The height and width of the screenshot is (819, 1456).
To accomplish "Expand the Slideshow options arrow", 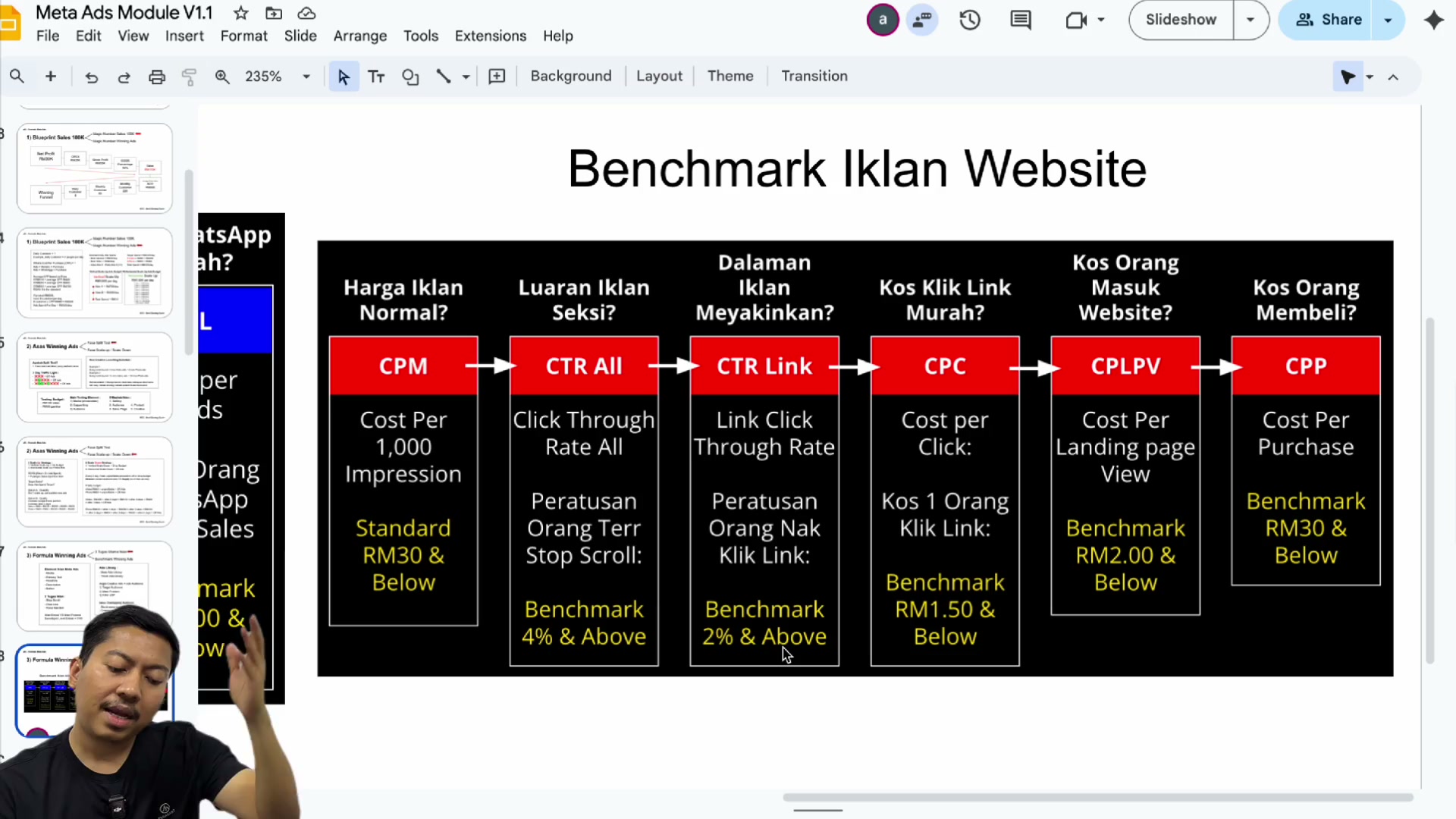I will coord(1250,20).
